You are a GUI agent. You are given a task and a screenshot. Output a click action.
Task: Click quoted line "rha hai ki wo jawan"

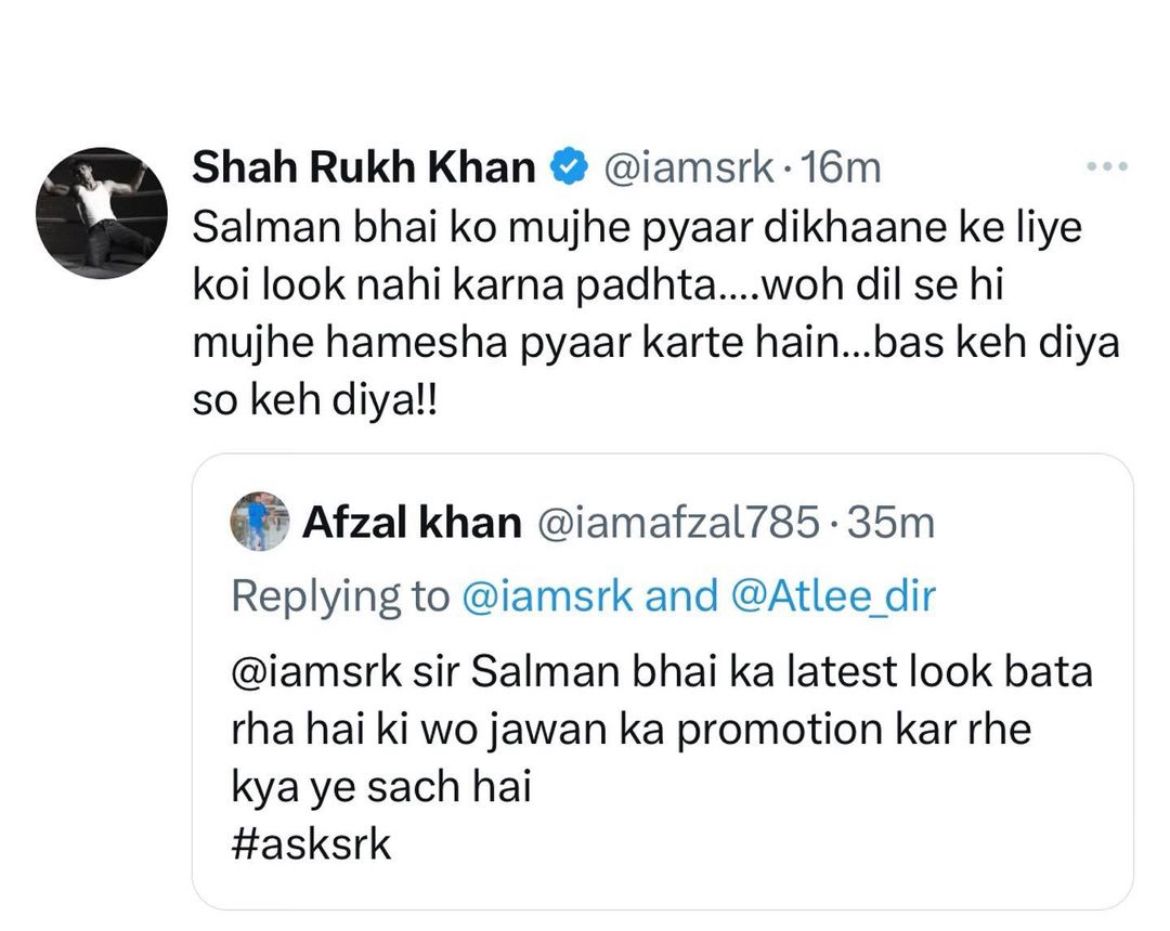(630, 730)
